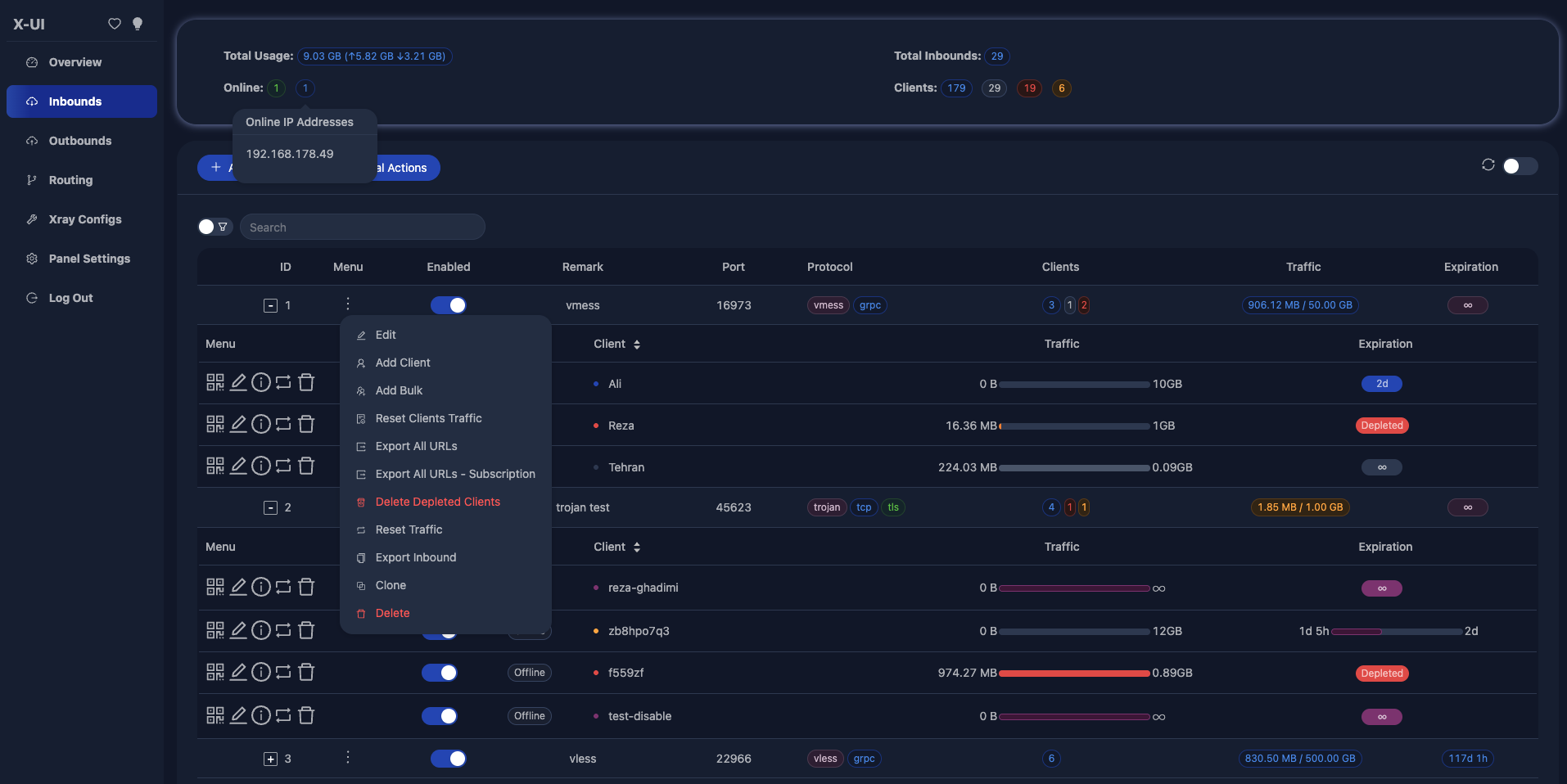The image size is (1567, 784).
Task: Delete client test-disable via trash icon
Action: [x=306, y=715]
